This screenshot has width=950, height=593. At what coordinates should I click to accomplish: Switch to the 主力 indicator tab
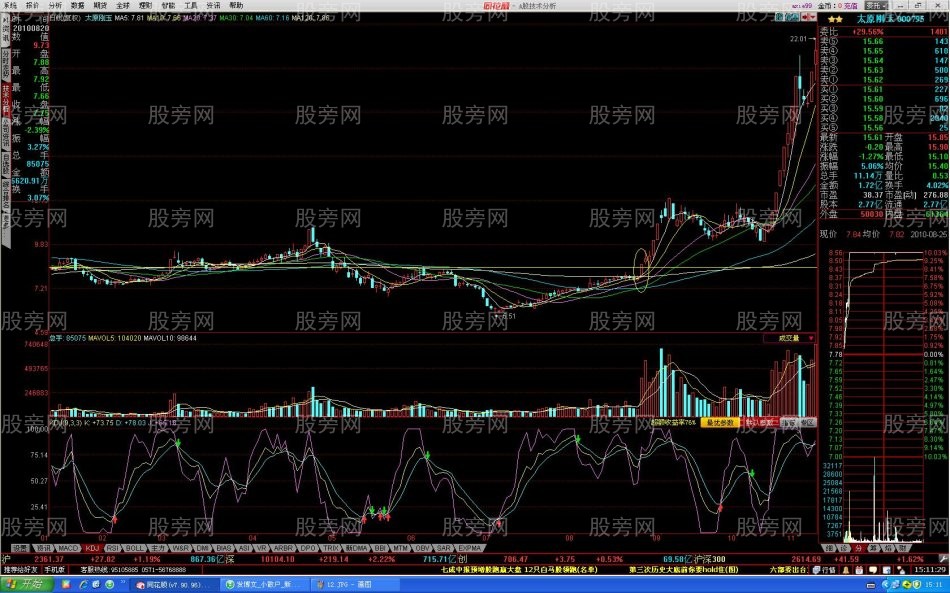tap(158, 548)
